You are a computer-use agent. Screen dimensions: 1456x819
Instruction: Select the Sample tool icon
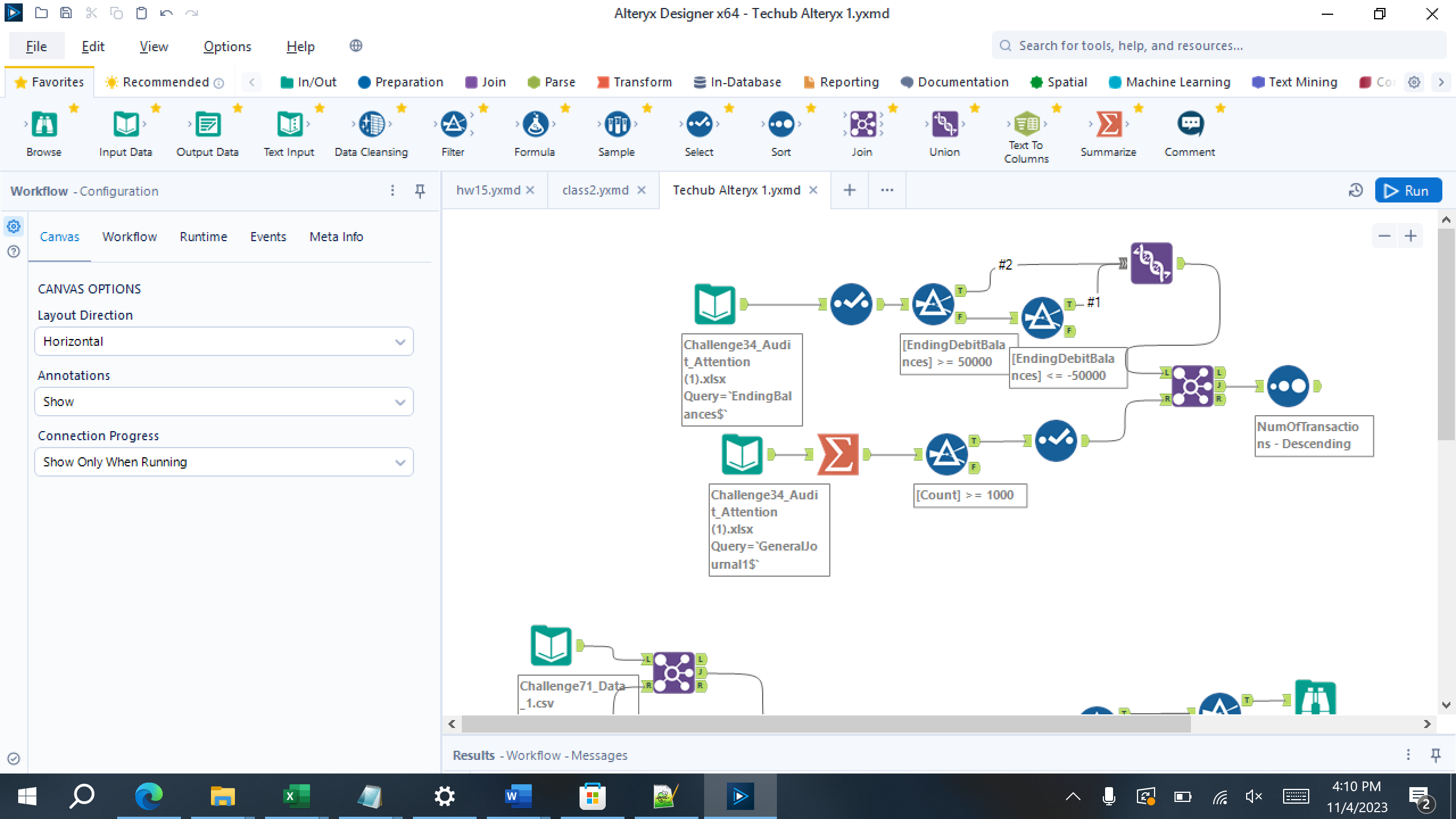pyautogui.click(x=617, y=124)
